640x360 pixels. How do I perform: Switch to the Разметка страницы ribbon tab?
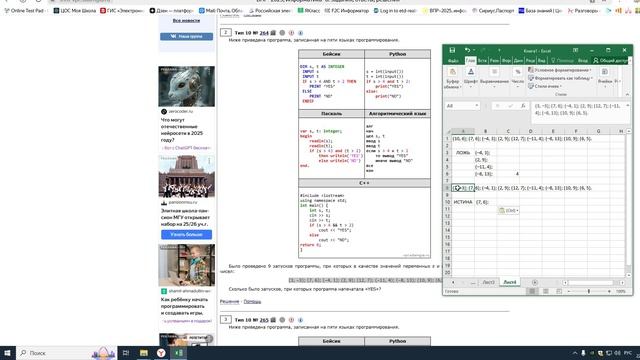494,60
